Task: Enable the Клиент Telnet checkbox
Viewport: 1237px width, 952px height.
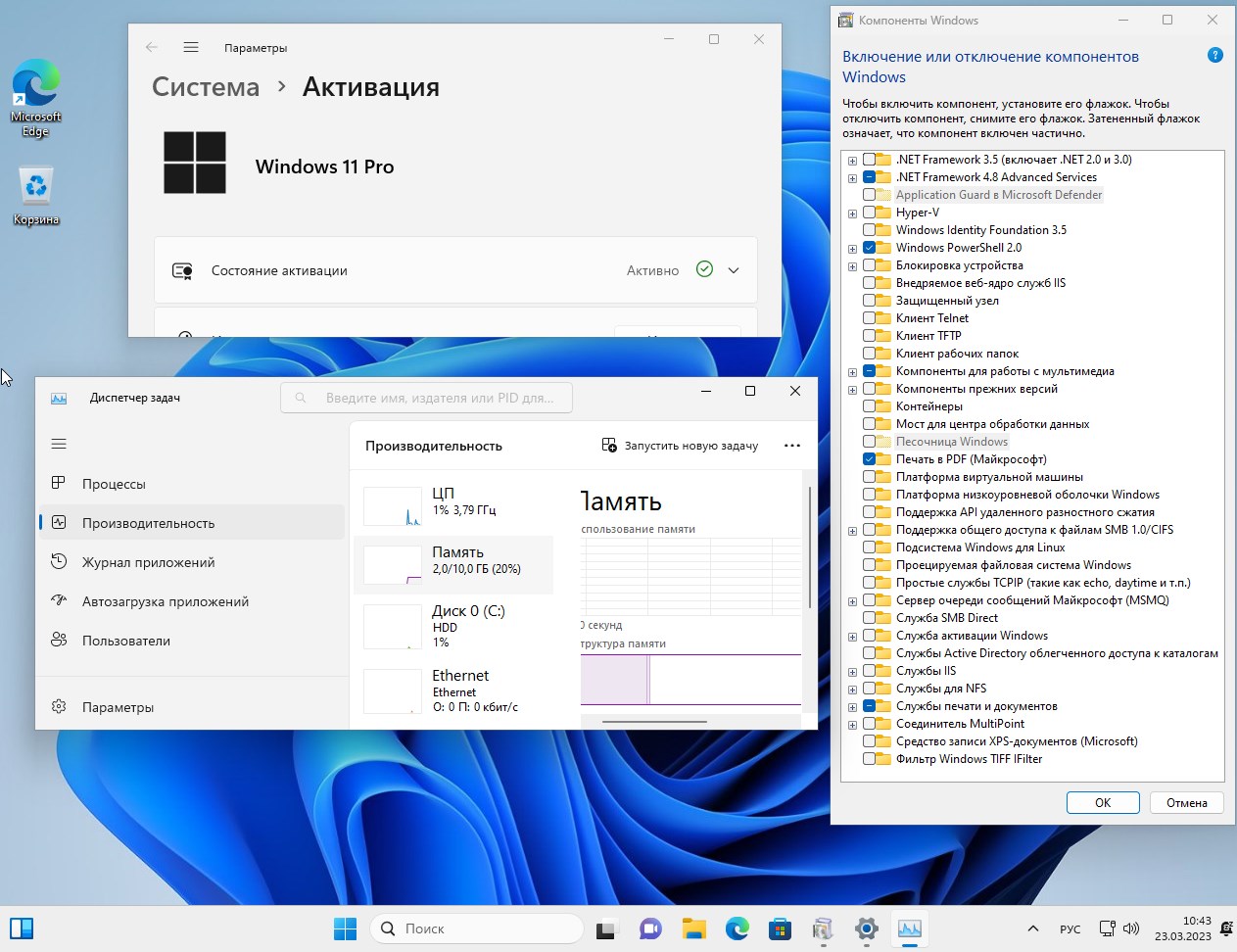Action: [x=870, y=318]
